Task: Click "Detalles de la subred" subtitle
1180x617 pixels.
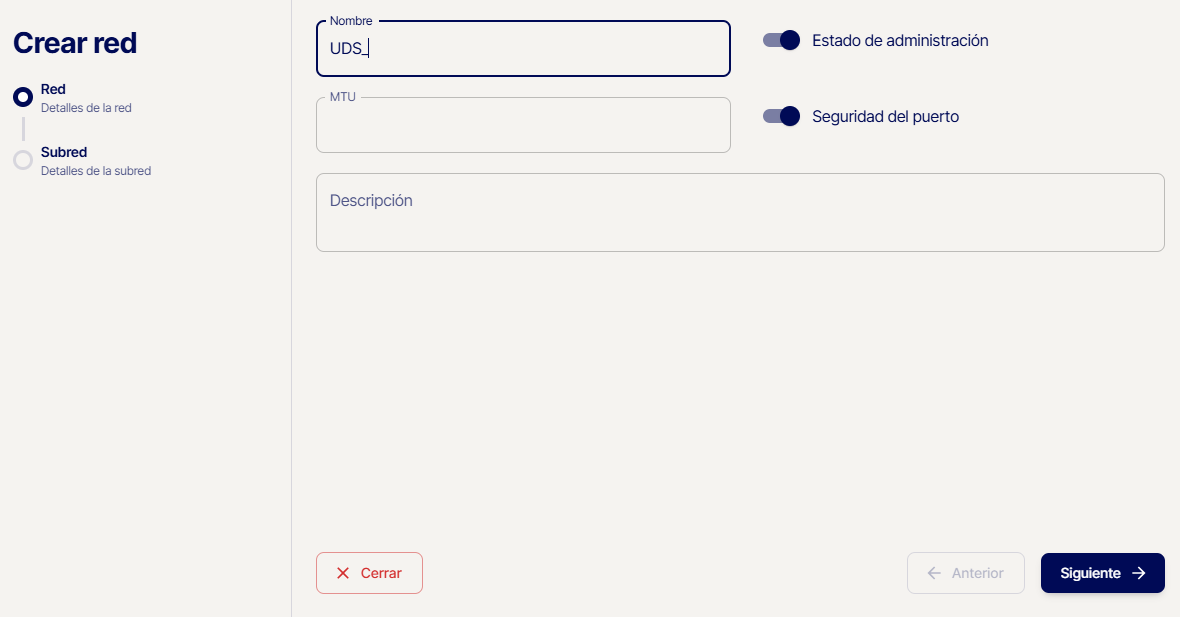Action: [x=96, y=171]
